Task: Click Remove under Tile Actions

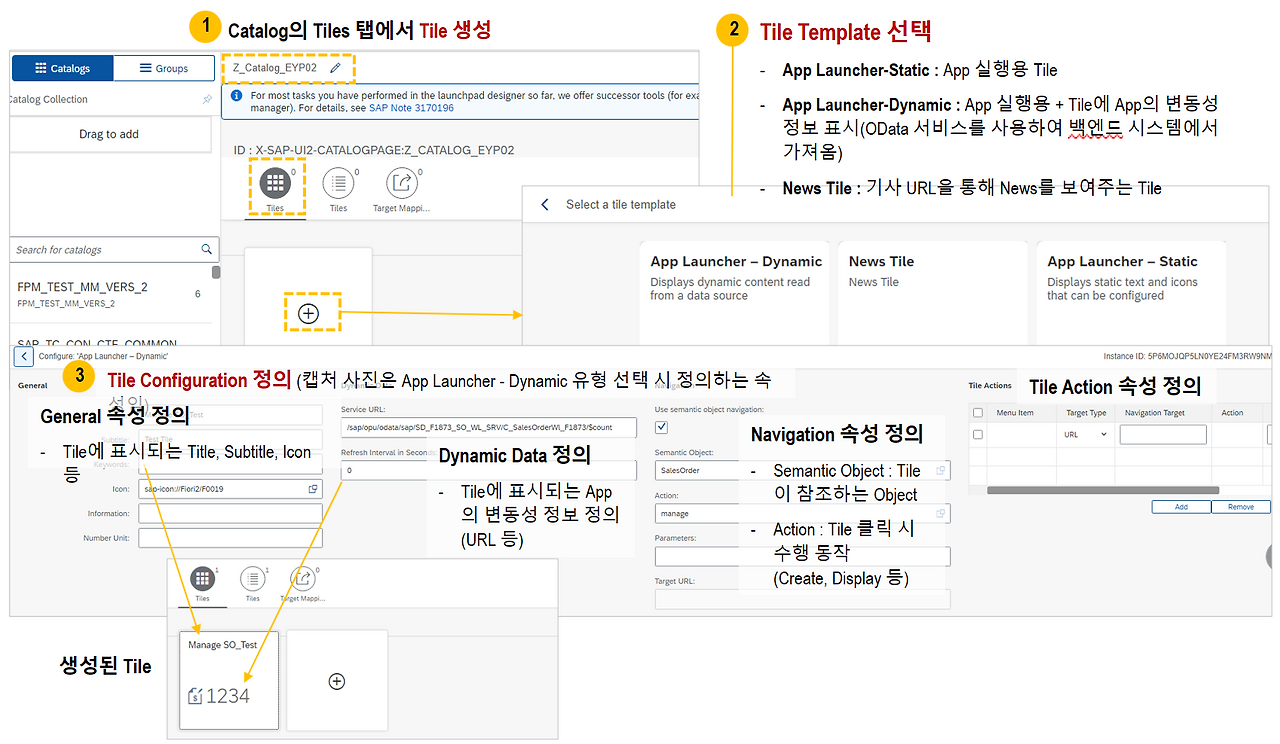Action: pos(1241,507)
